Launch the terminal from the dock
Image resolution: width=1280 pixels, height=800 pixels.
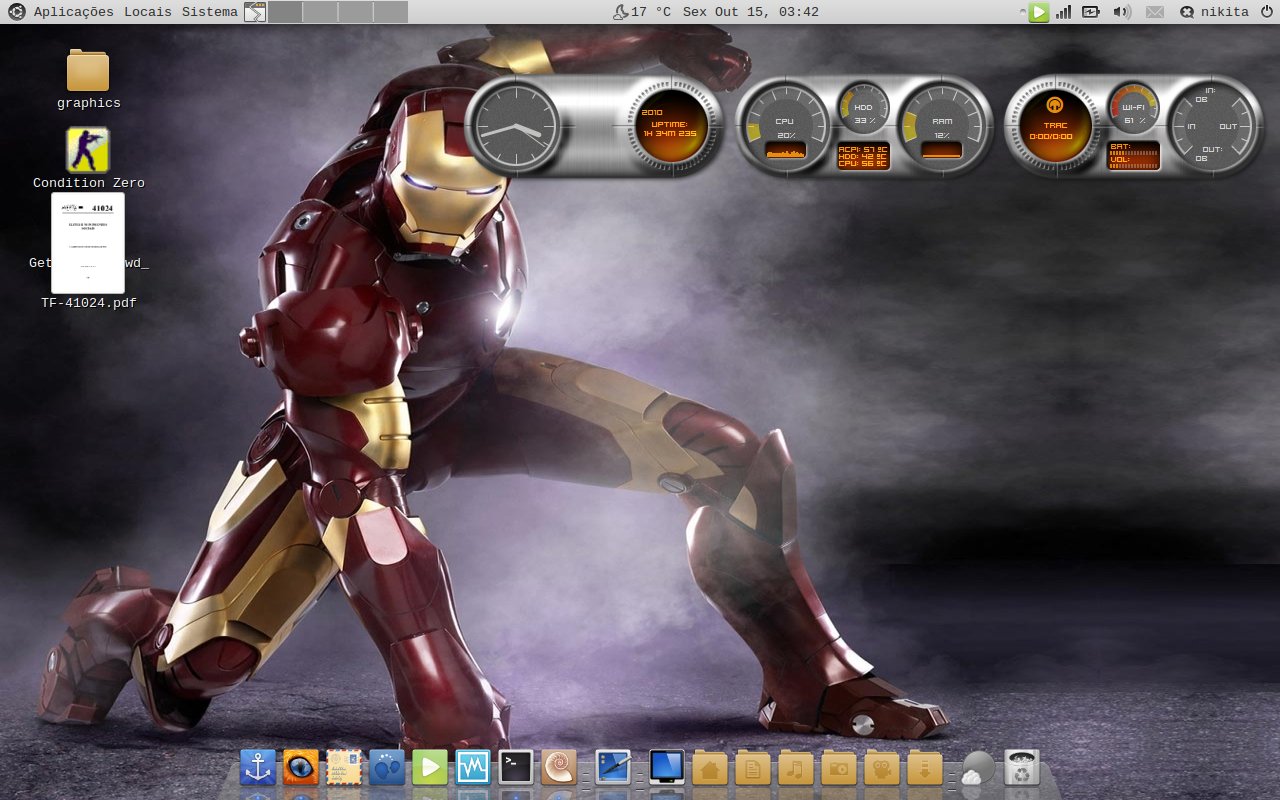(516, 768)
